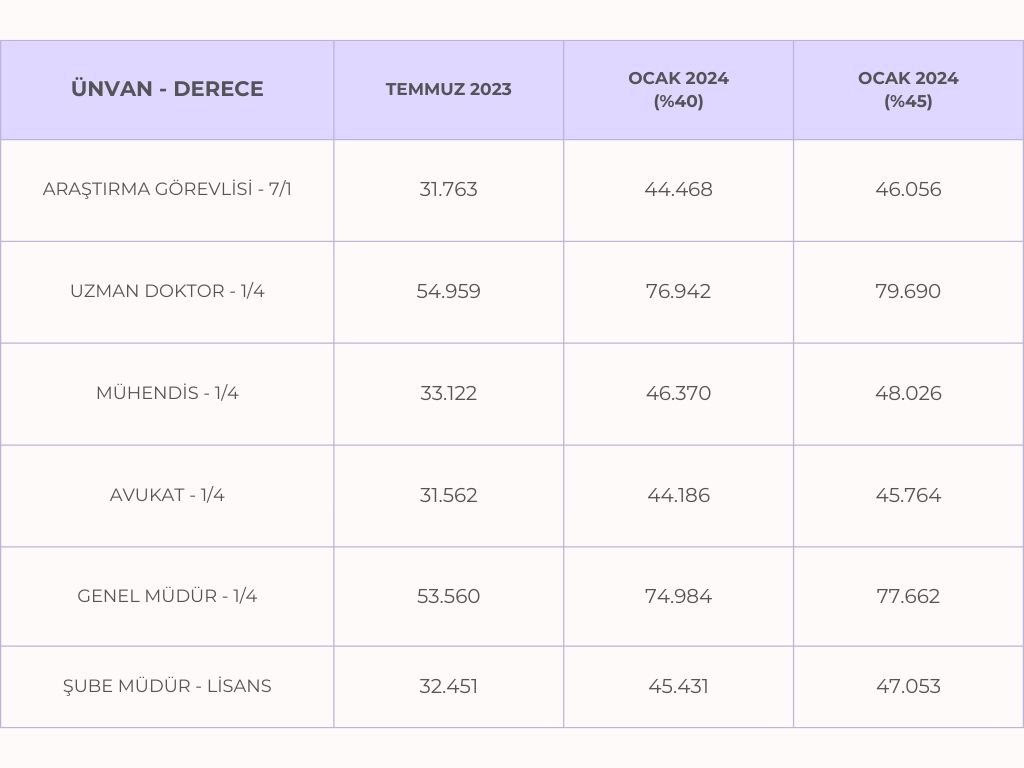
Task: Click the value 31.763 cell
Action: tap(448, 189)
